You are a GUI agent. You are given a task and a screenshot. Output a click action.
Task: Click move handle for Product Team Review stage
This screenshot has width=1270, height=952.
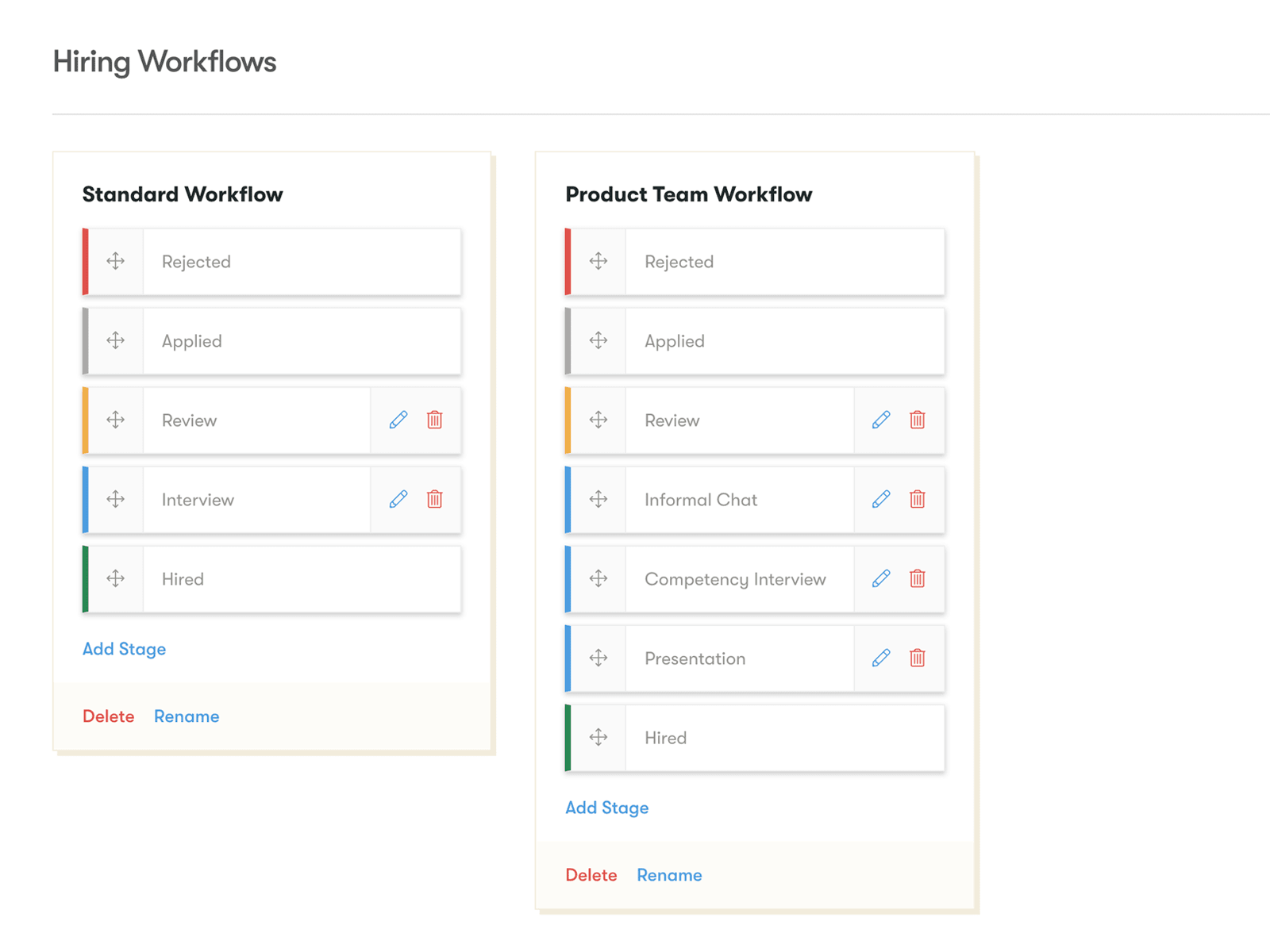tap(598, 420)
